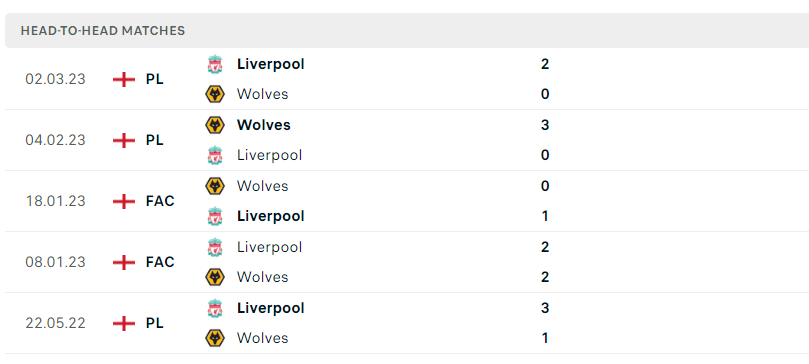
Task: Select the Head-to-Head Matches header
Action: (x=103, y=30)
